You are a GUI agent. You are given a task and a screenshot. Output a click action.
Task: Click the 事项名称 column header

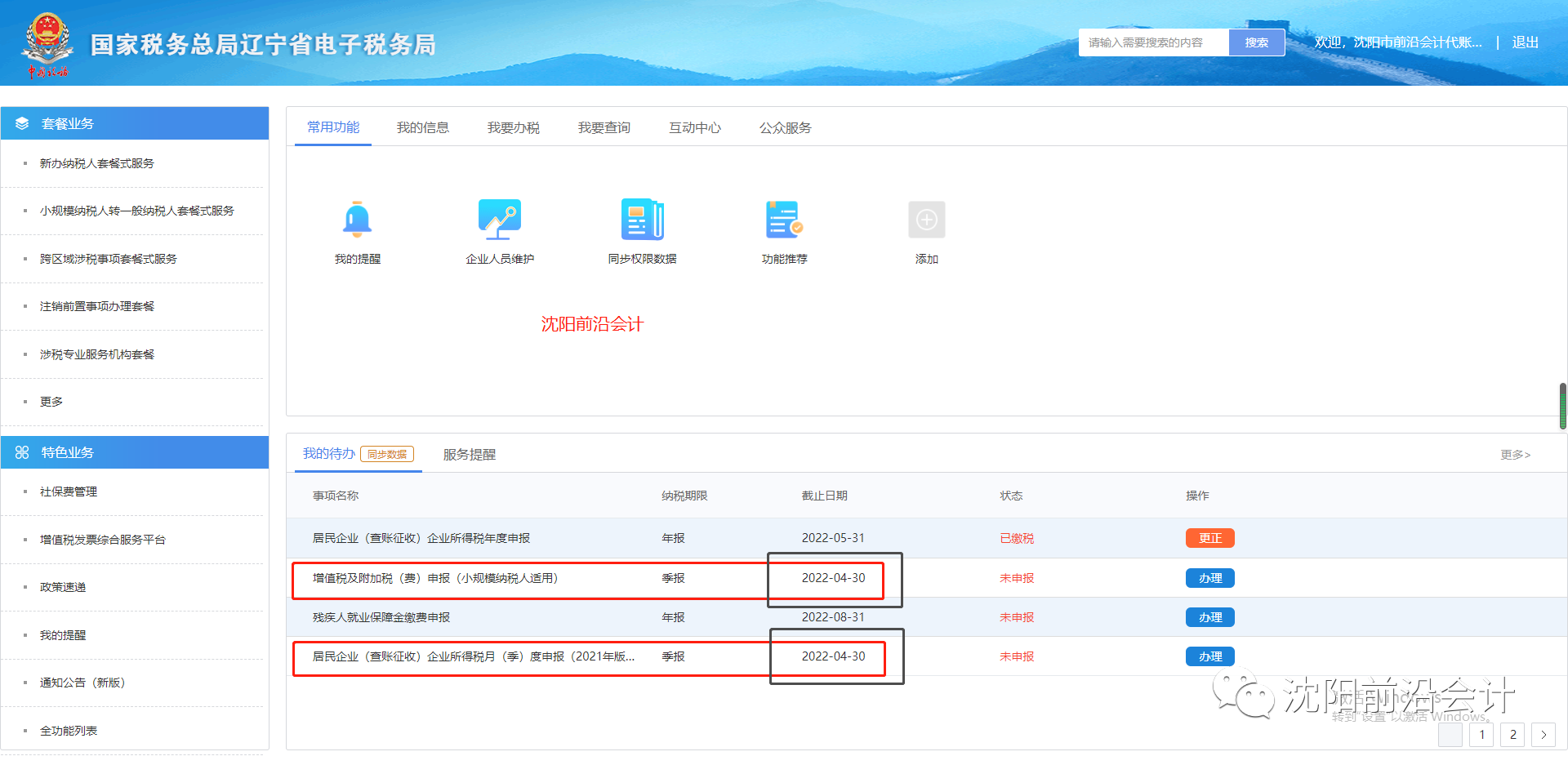coord(336,496)
